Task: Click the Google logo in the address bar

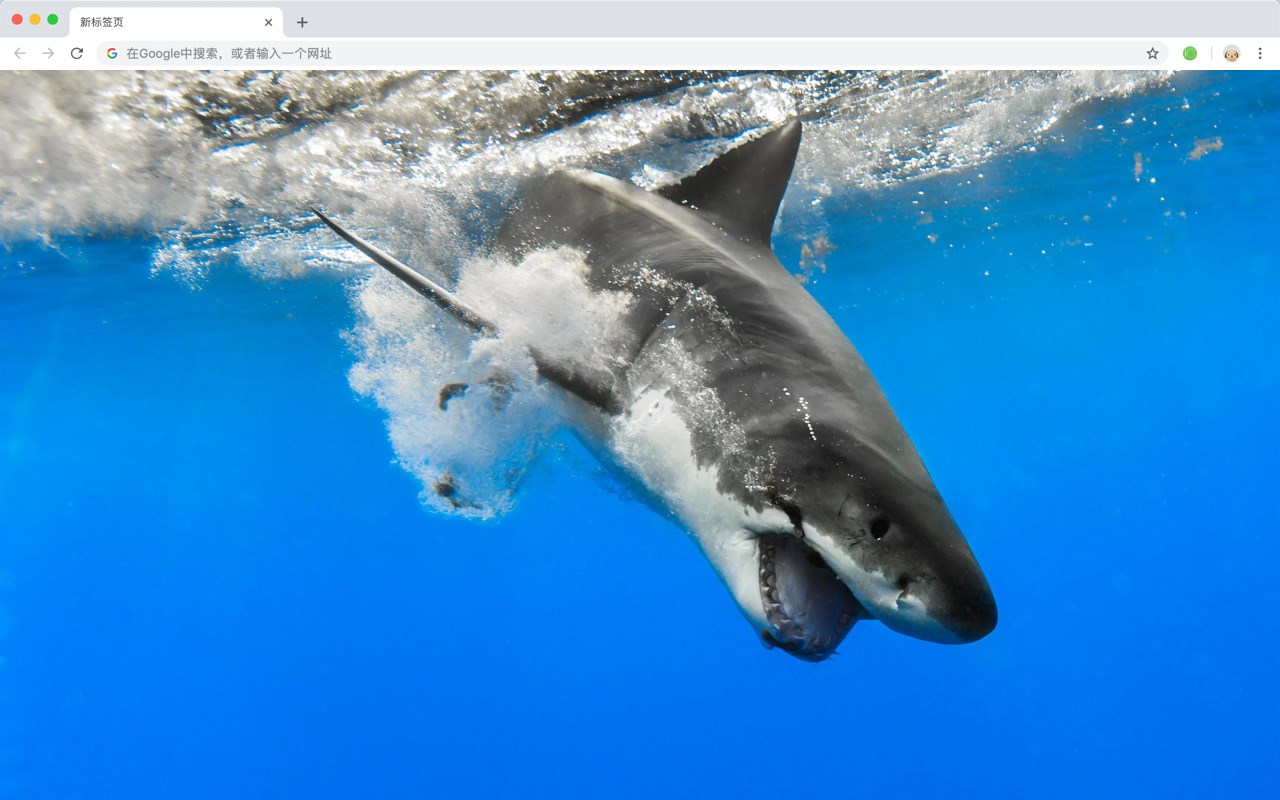Action: tap(112, 53)
